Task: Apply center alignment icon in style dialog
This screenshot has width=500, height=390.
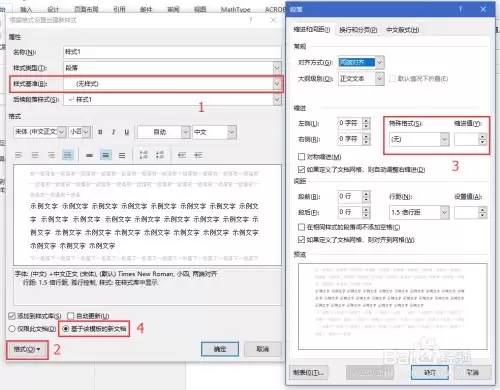Action: point(35,155)
